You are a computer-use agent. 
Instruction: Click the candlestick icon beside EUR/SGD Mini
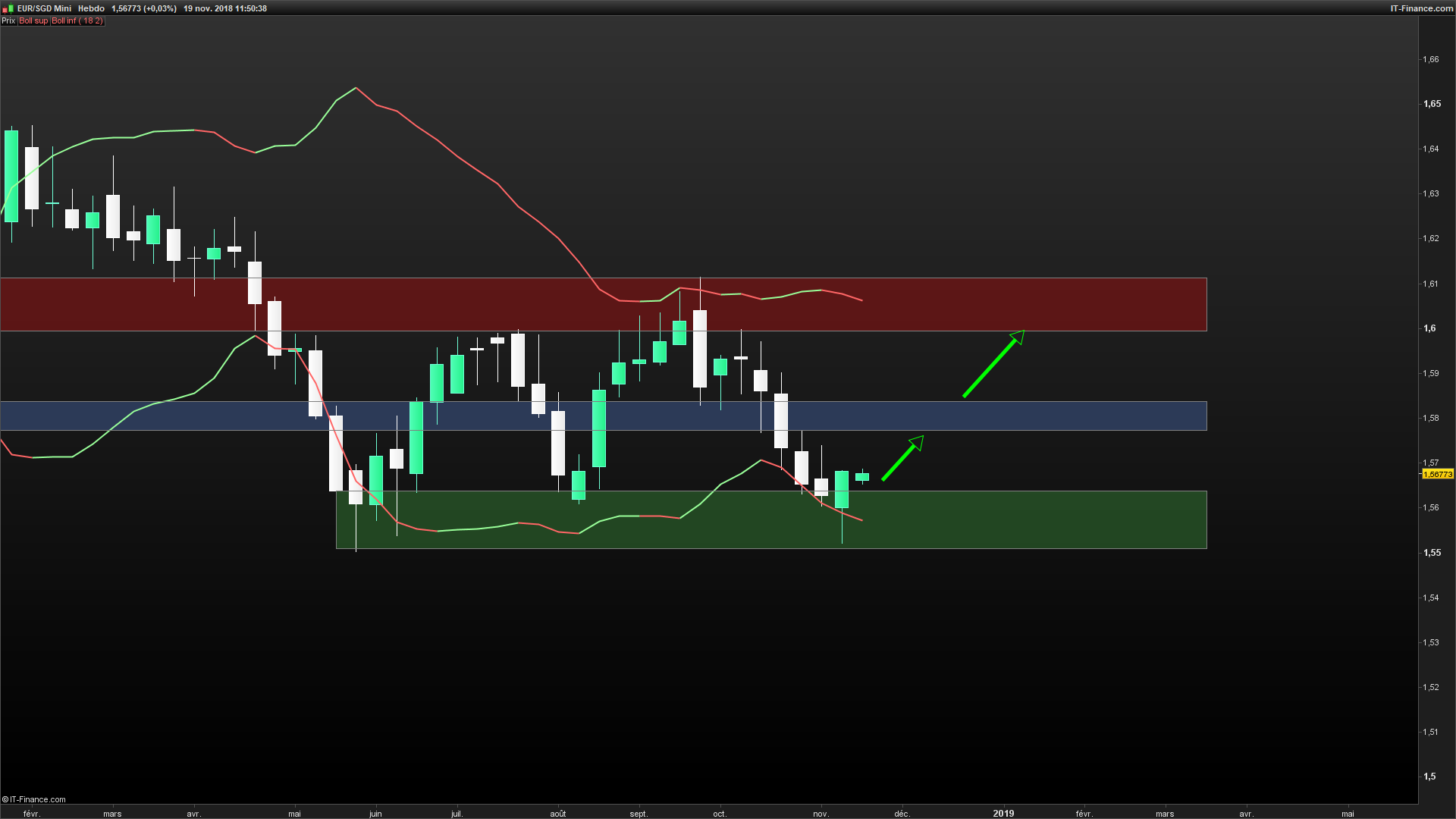[8, 8]
